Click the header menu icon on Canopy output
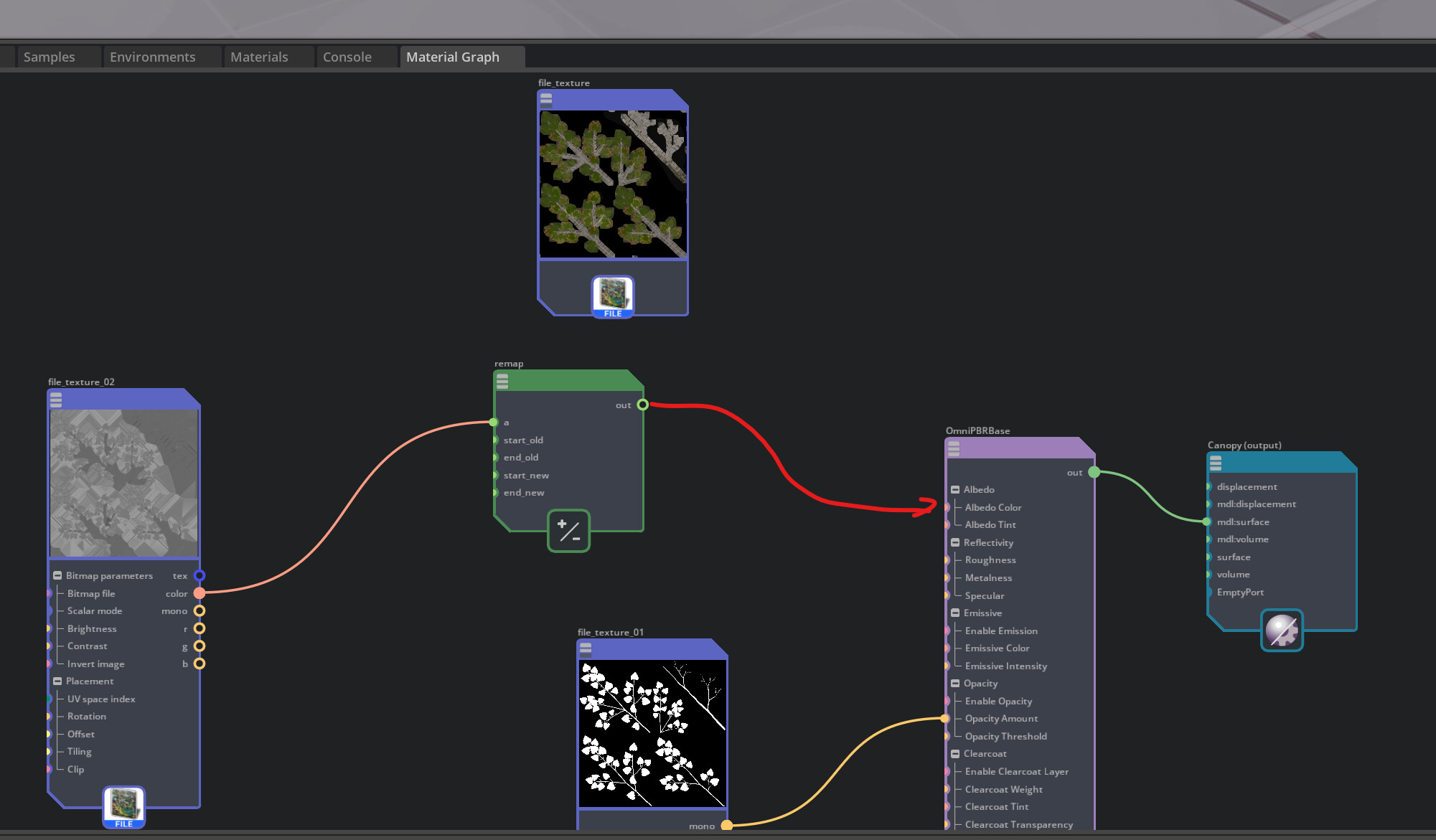The width and height of the screenshot is (1436, 840). click(1215, 463)
